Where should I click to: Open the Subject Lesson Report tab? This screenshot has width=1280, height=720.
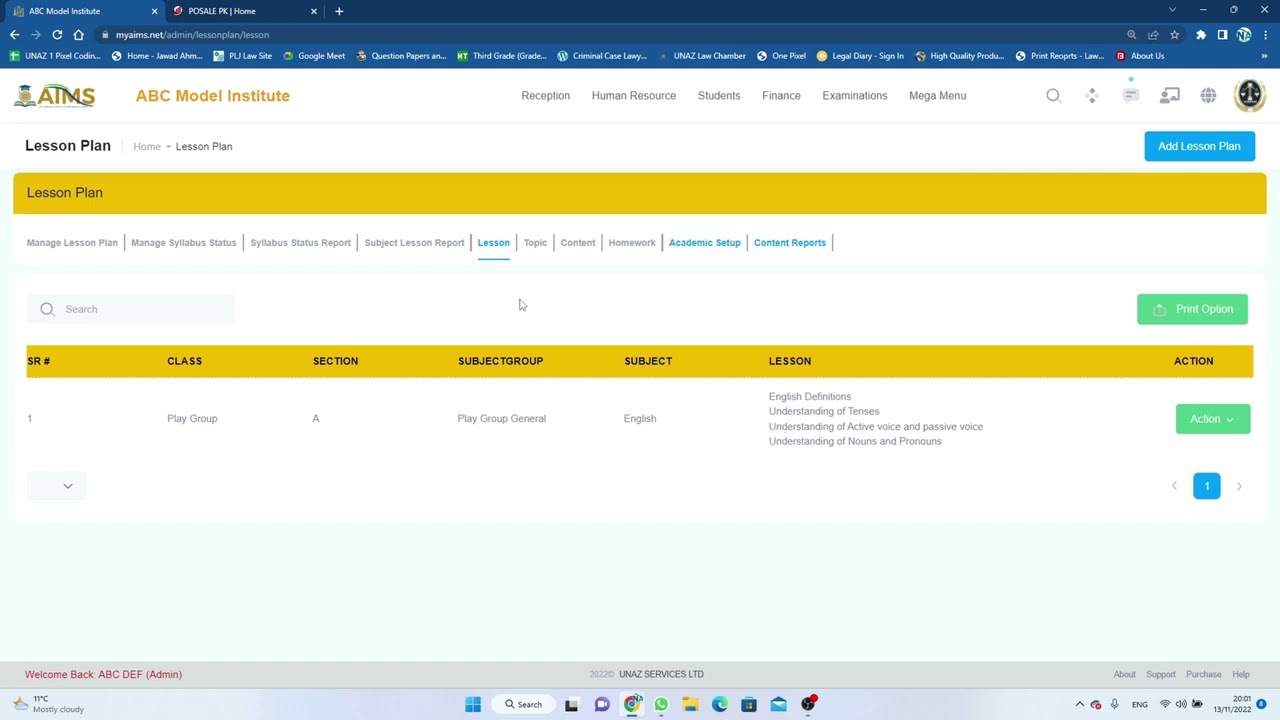tap(415, 243)
